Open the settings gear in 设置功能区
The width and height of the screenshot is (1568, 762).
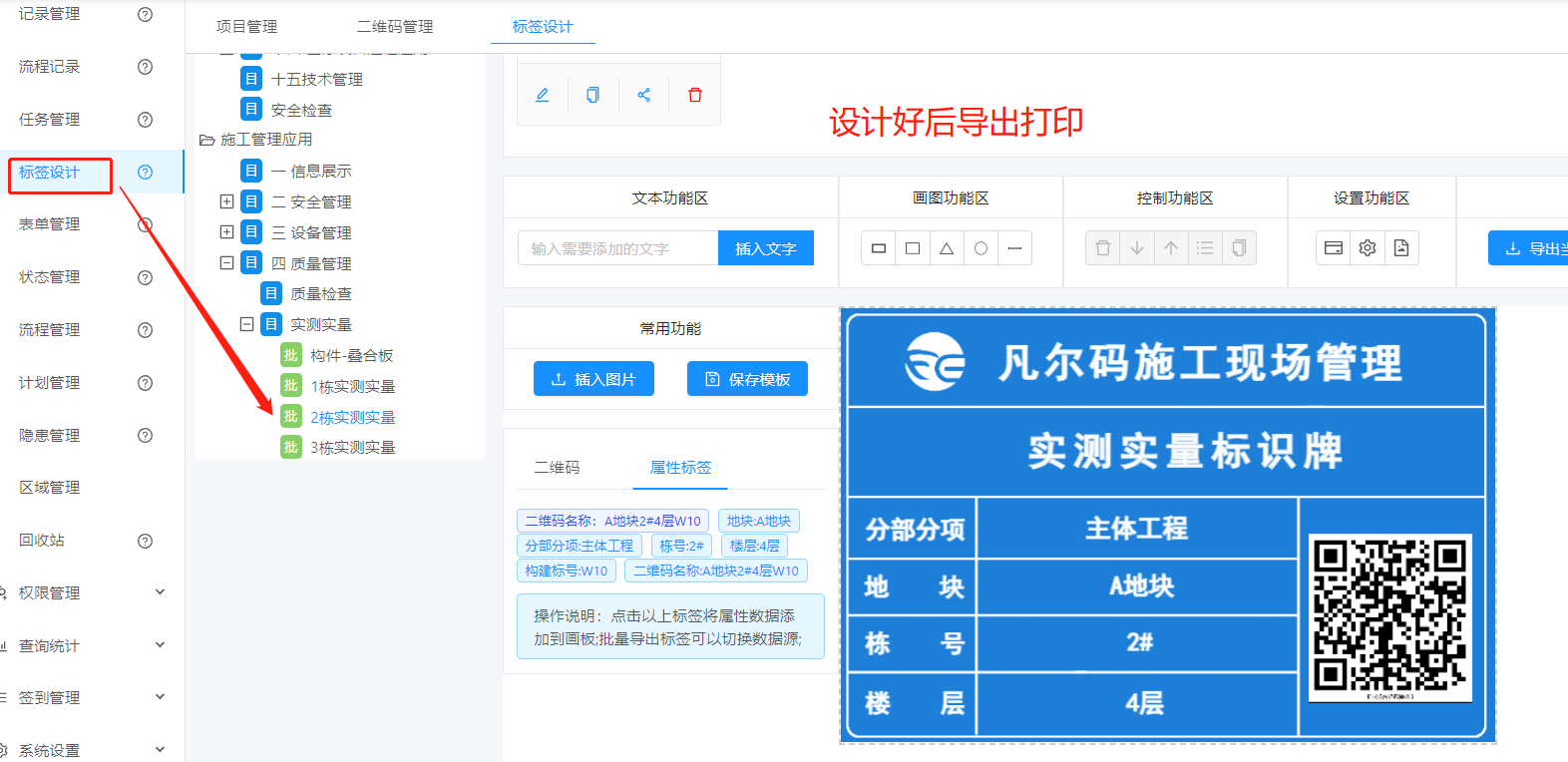click(1368, 248)
